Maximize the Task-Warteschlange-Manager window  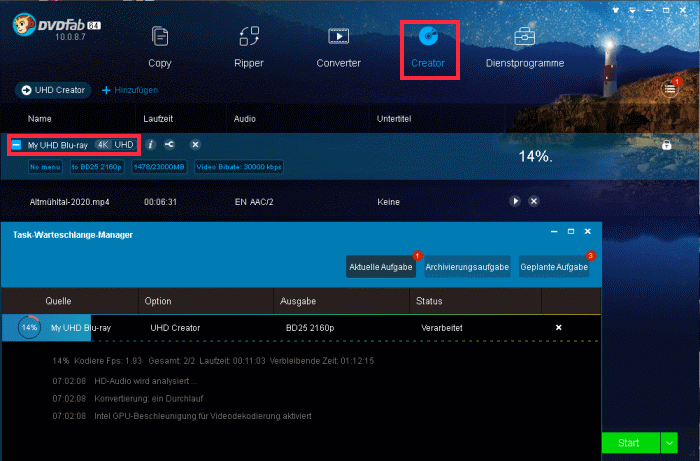coord(571,231)
